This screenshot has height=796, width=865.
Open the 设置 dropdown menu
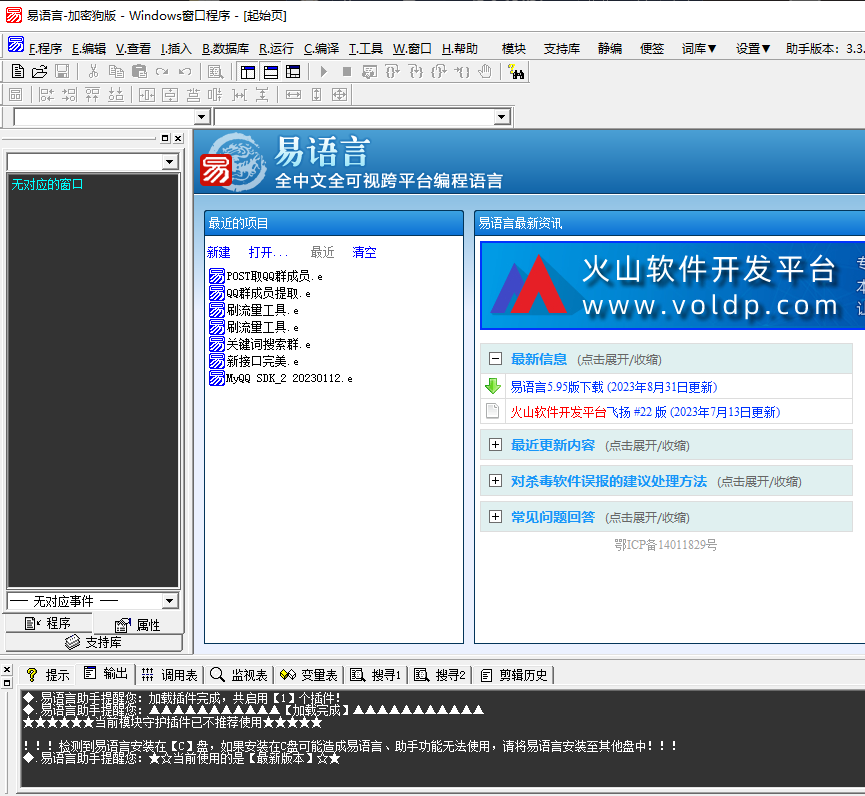click(x=753, y=49)
